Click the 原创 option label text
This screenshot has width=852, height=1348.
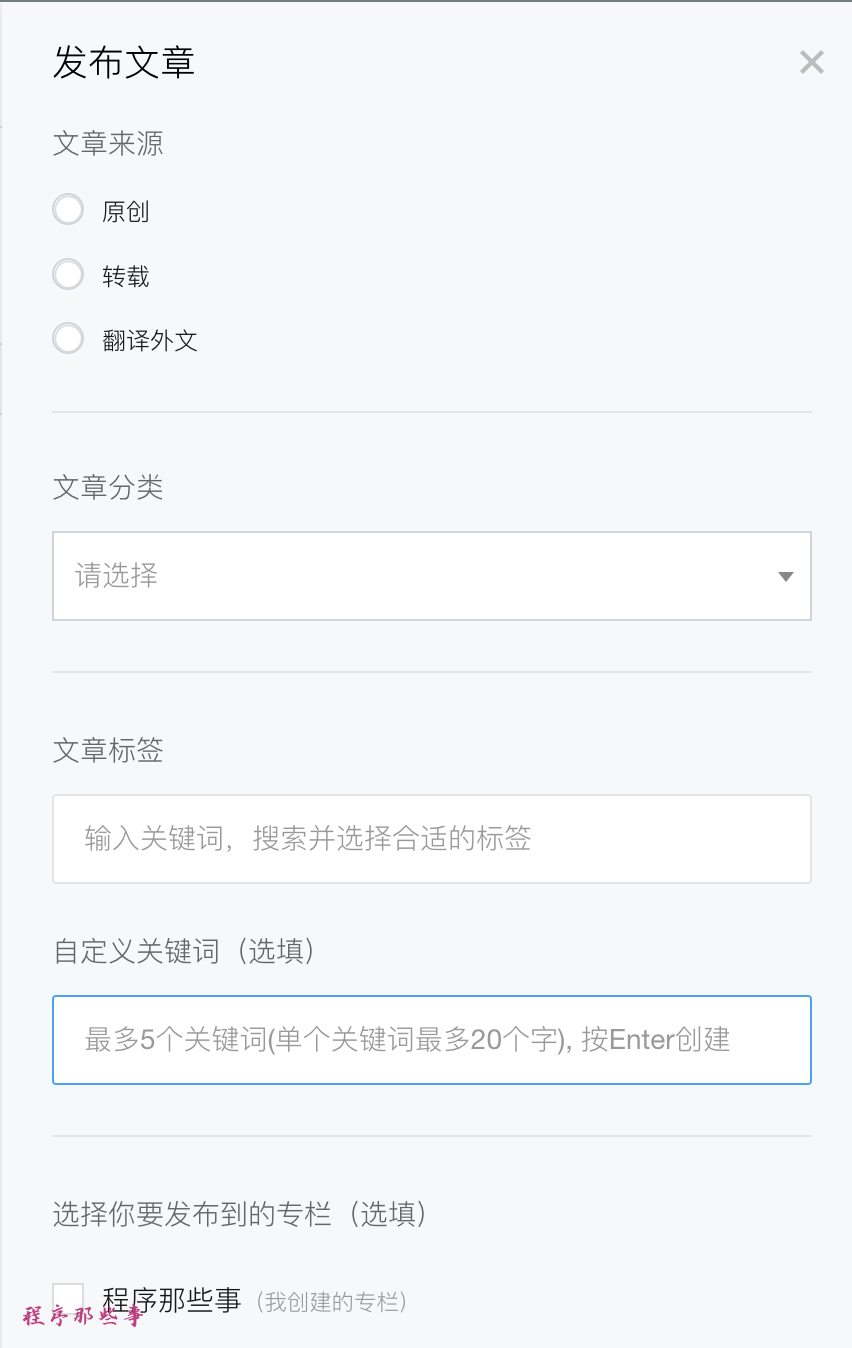point(125,212)
